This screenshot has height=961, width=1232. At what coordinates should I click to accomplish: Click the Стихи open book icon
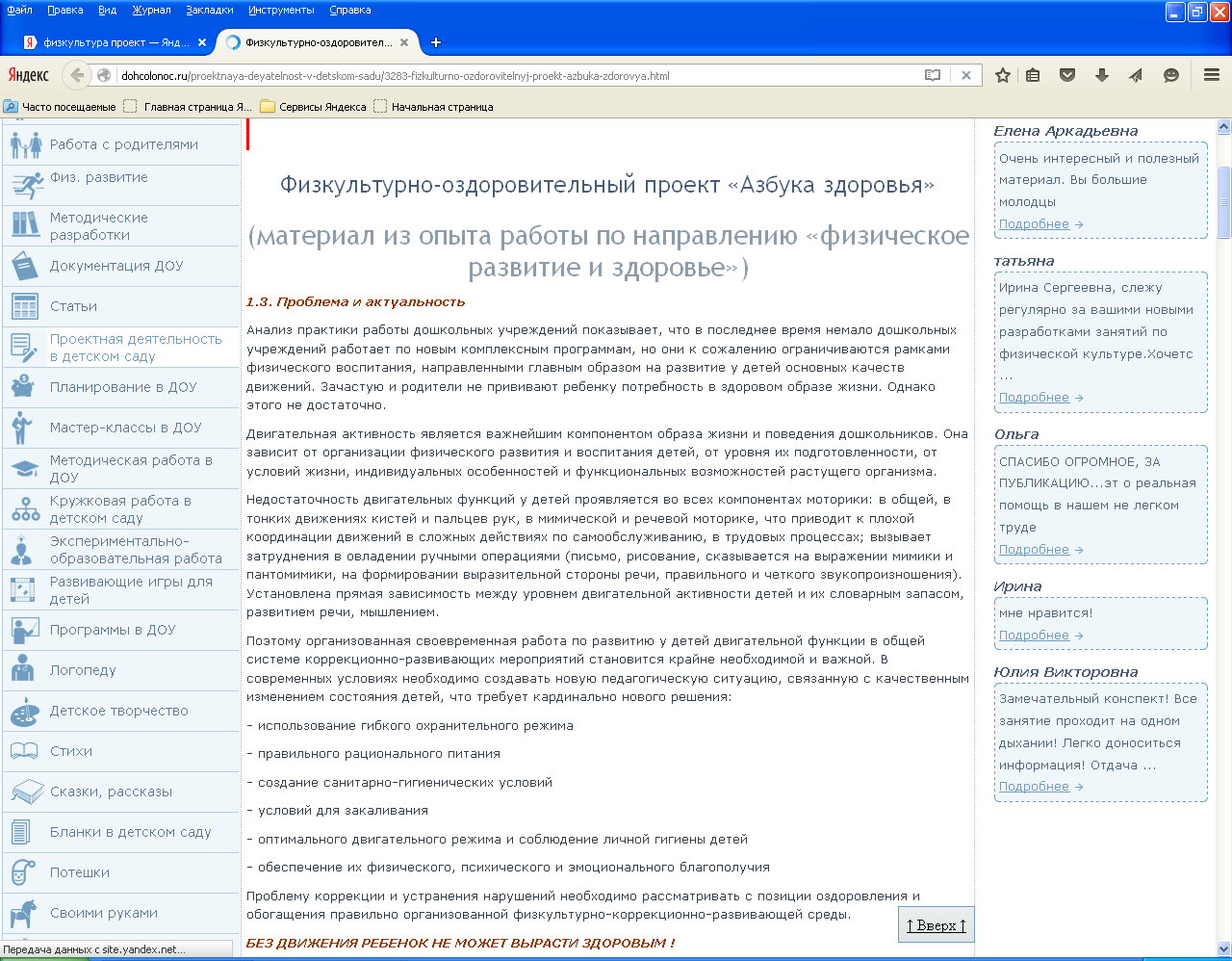click(x=24, y=751)
